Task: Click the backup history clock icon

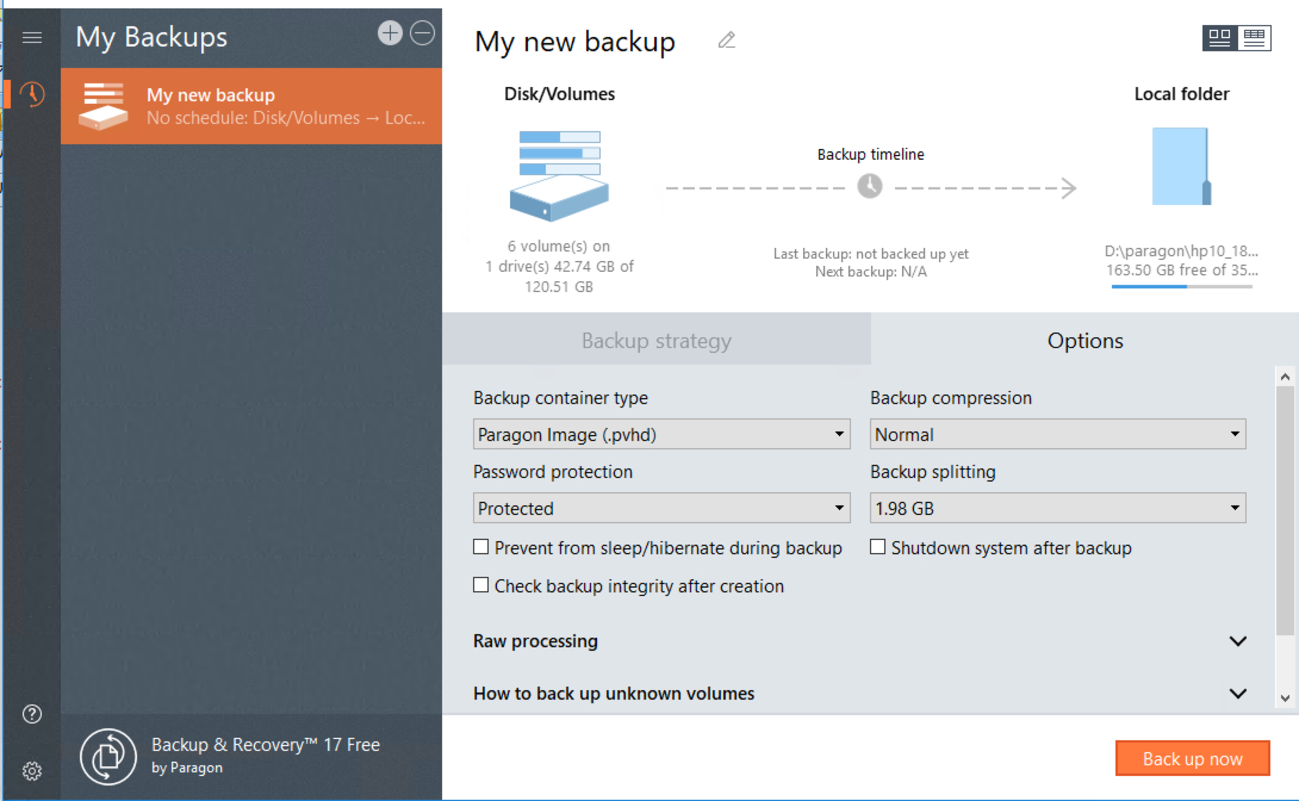Action: [x=32, y=95]
